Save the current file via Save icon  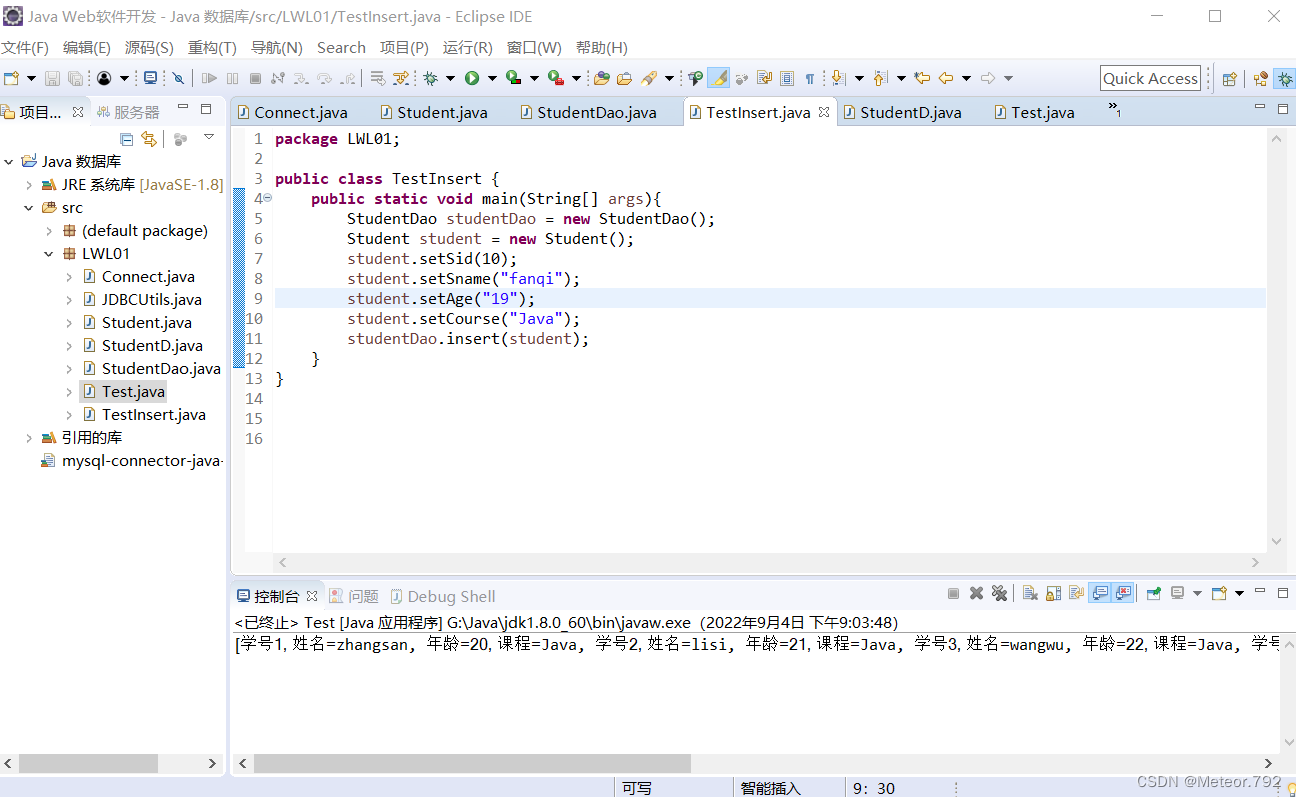(50, 77)
